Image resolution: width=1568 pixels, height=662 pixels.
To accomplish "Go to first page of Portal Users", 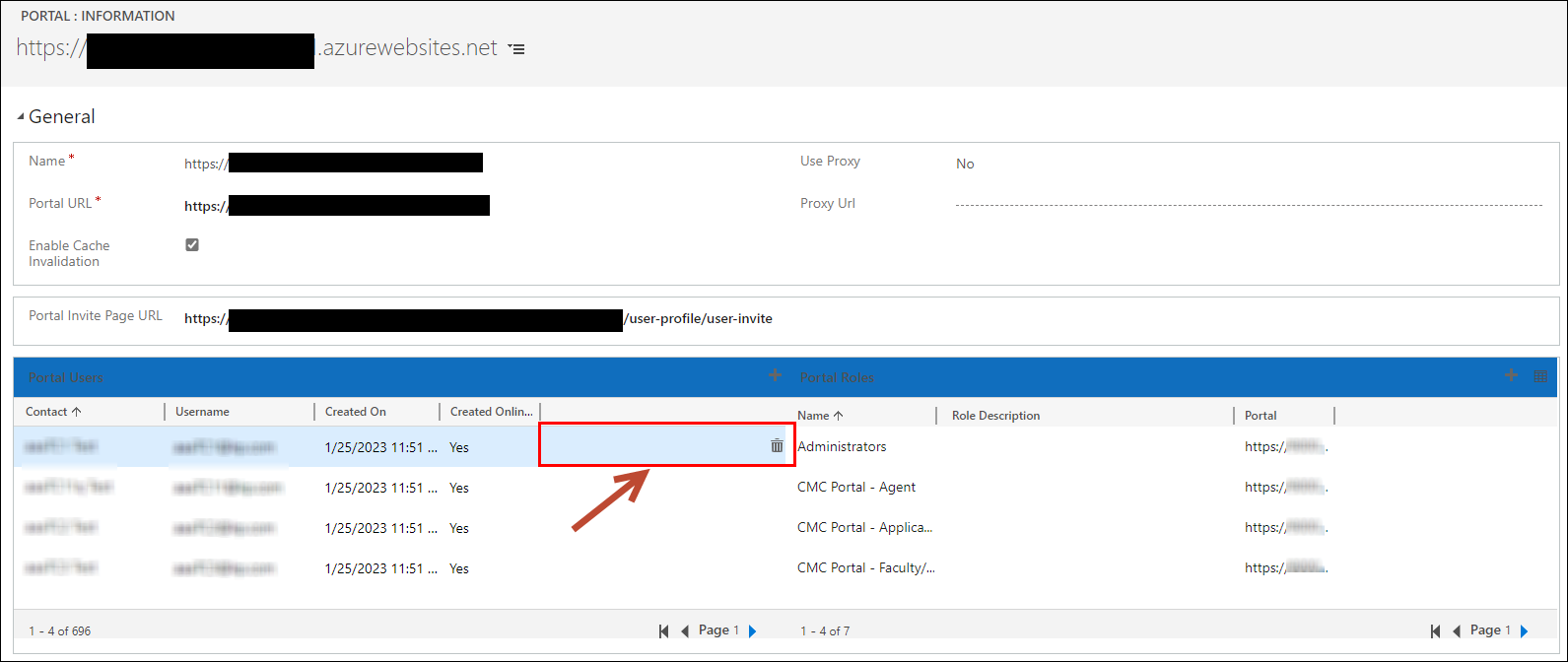I will tap(664, 631).
